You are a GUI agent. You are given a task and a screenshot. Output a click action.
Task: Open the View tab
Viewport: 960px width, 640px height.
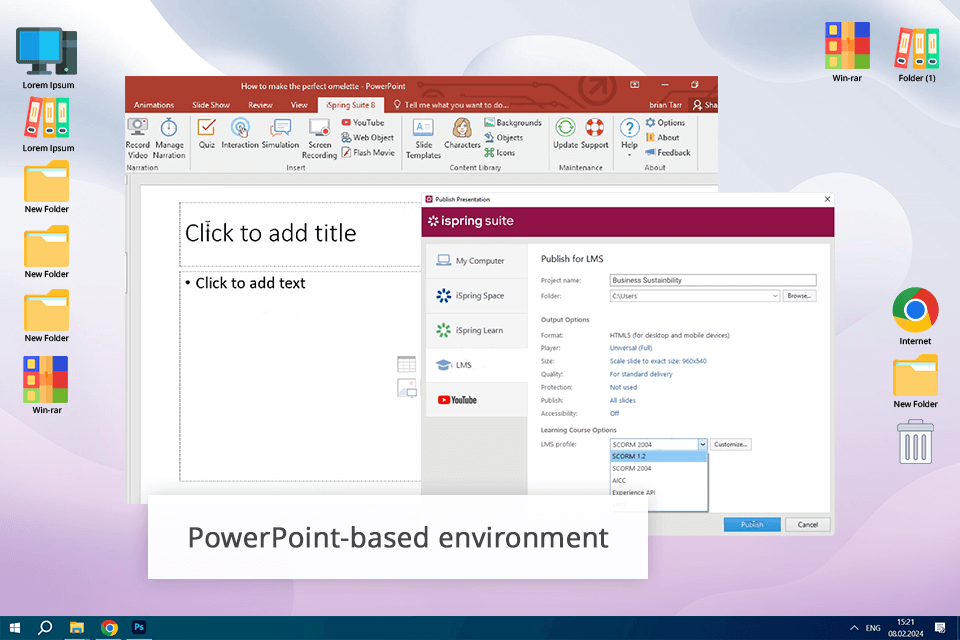pyautogui.click(x=299, y=105)
